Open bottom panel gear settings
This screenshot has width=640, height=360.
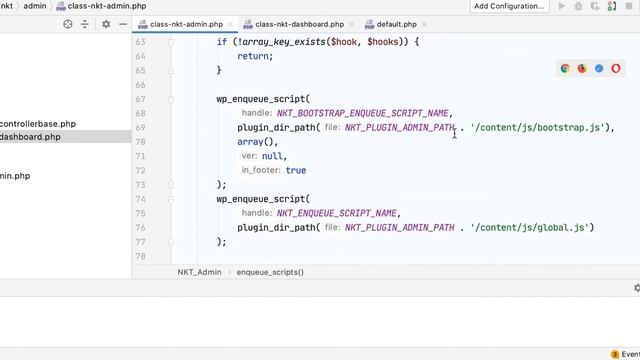tap(637, 288)
